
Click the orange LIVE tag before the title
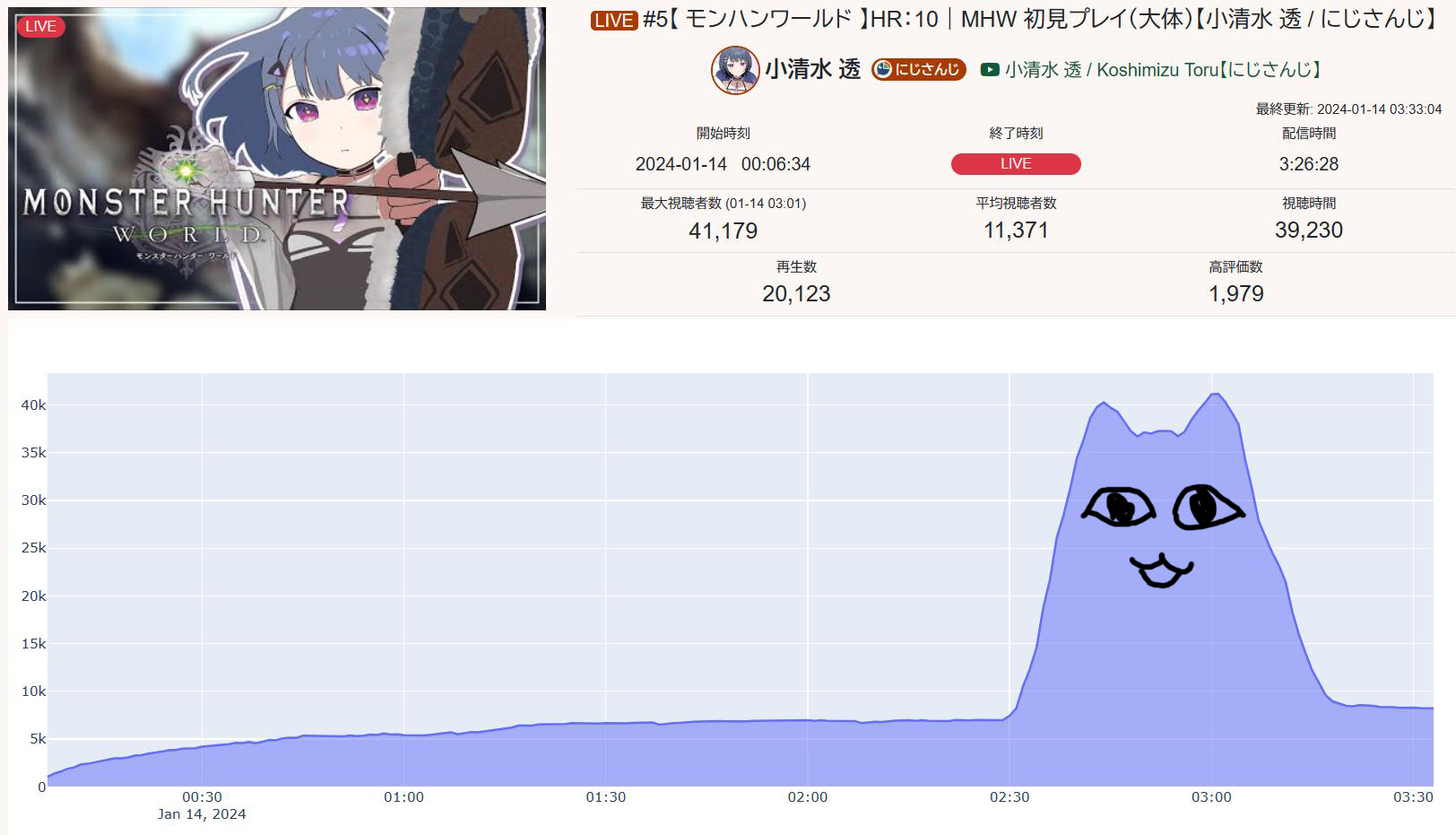point(613,20)
